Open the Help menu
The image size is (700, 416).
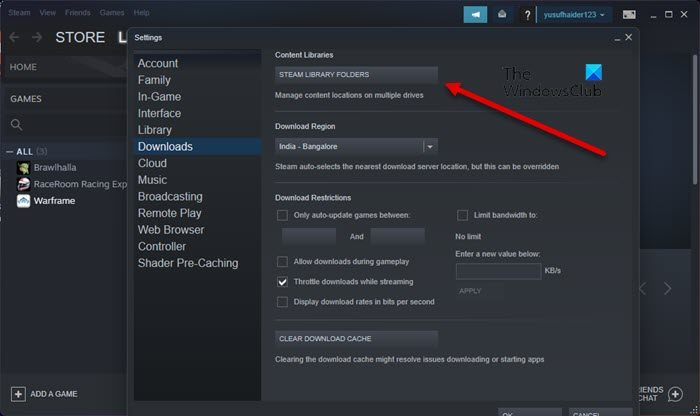(x=142, y=12)
